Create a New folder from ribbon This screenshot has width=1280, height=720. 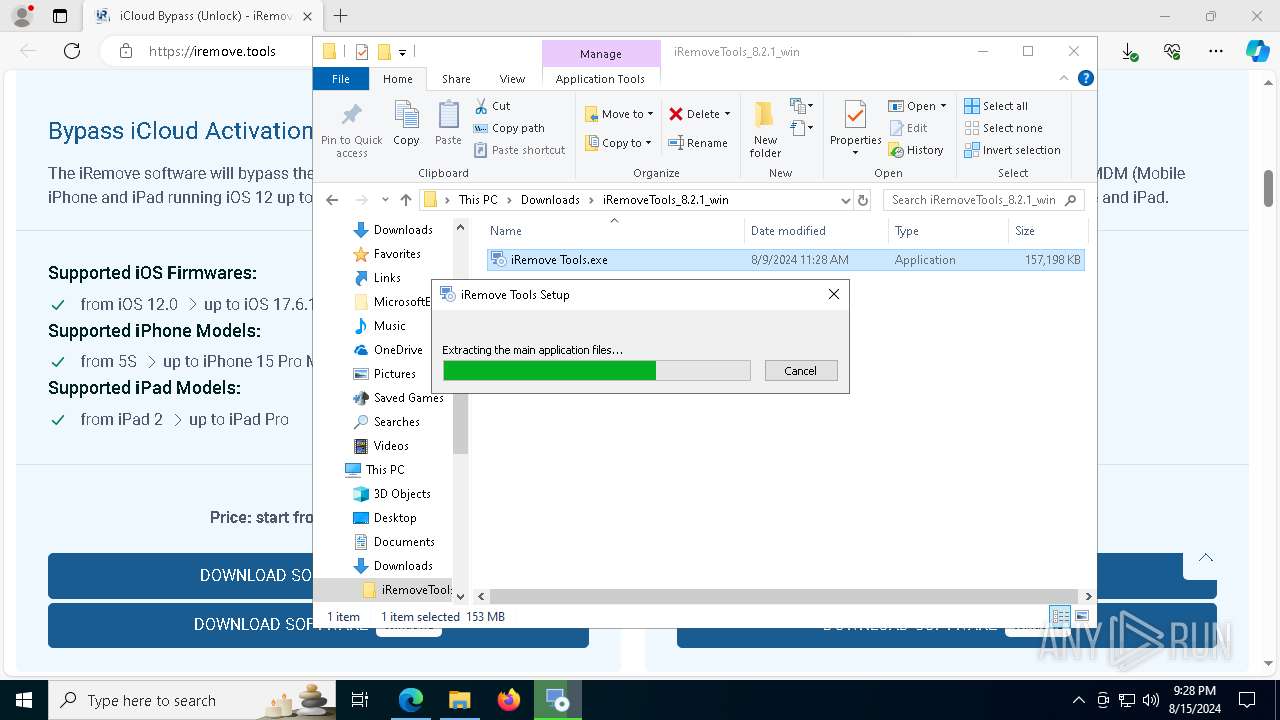pyautogui.click(x=765, y=128)
